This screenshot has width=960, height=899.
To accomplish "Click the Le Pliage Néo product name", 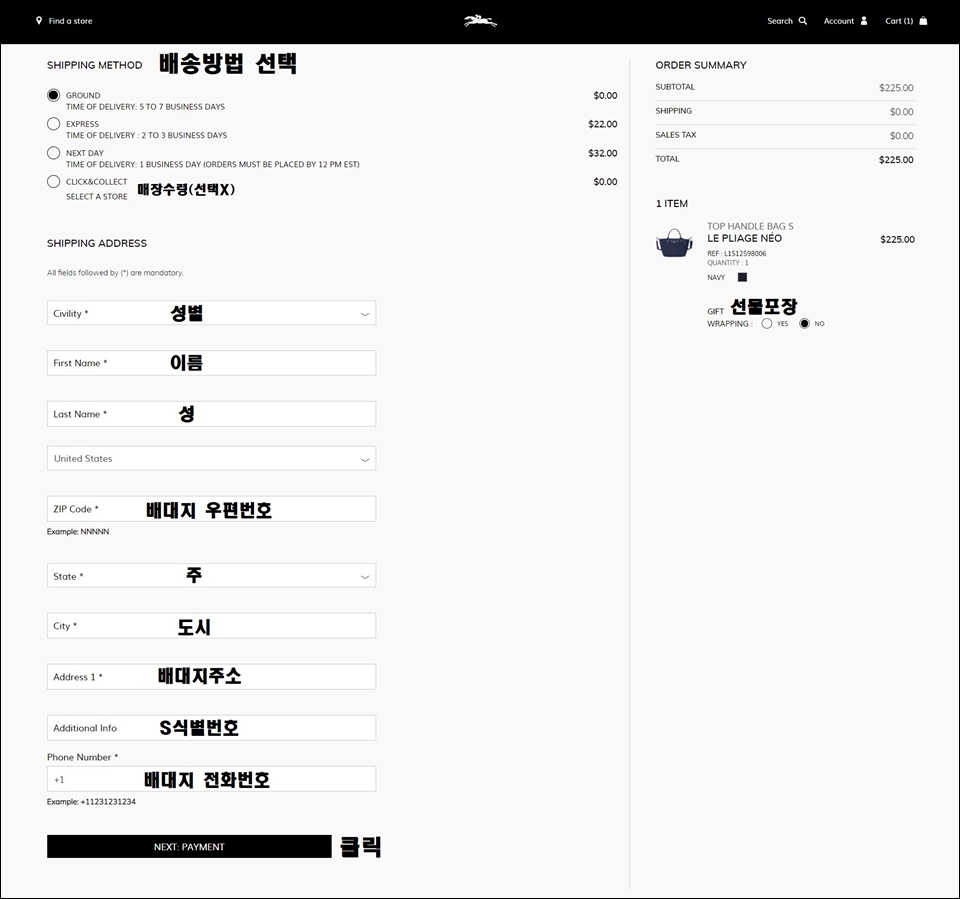I will click(744, 238).
